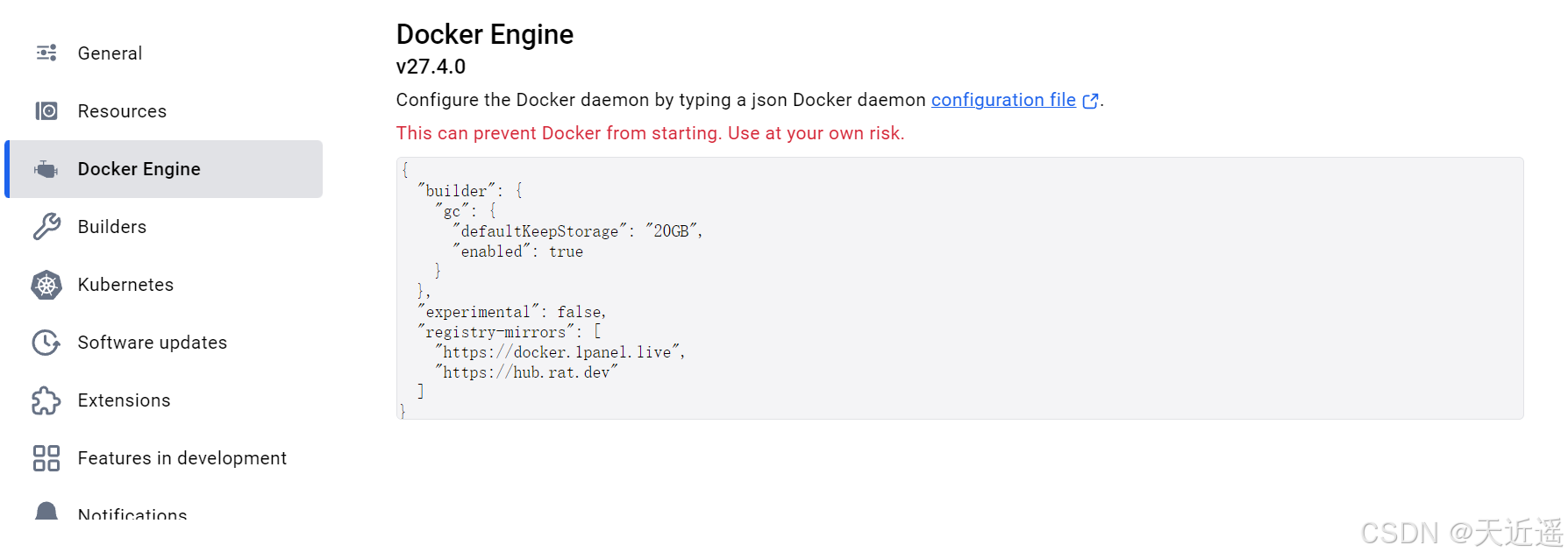Click the https://docker.1panel.live mirror line

coord(560,352)
